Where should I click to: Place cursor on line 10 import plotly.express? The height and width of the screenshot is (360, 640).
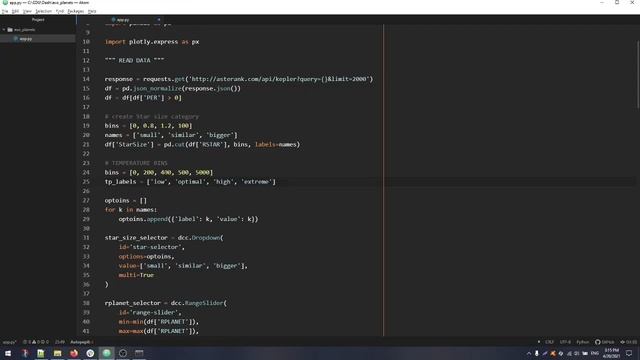click(152, 42)
